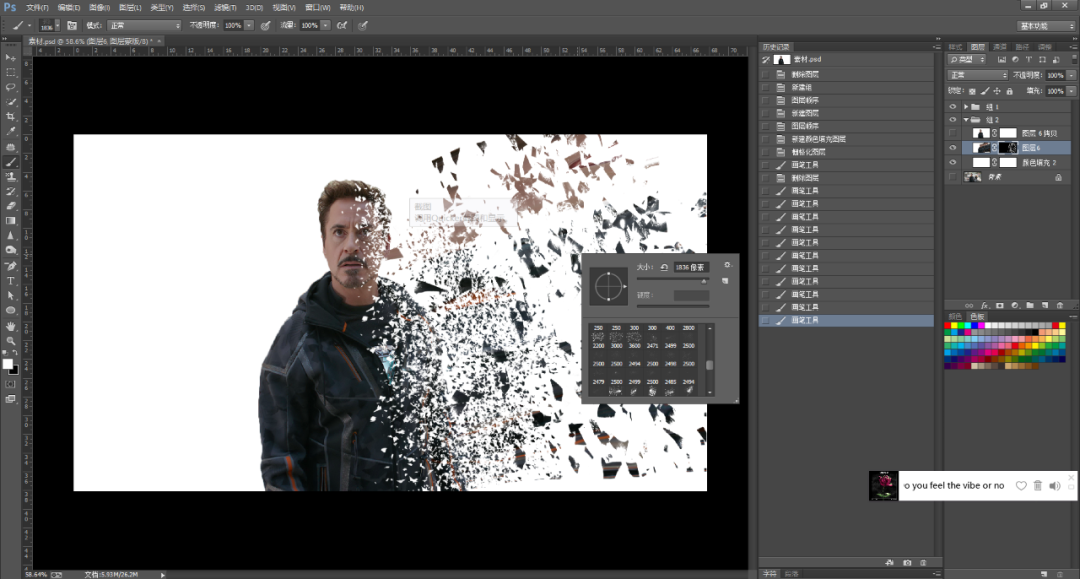This screenshot has width=1080, height=579.
Task: Delete layer trash icon at Layers panel bottom
Action: pos(1060,305)
